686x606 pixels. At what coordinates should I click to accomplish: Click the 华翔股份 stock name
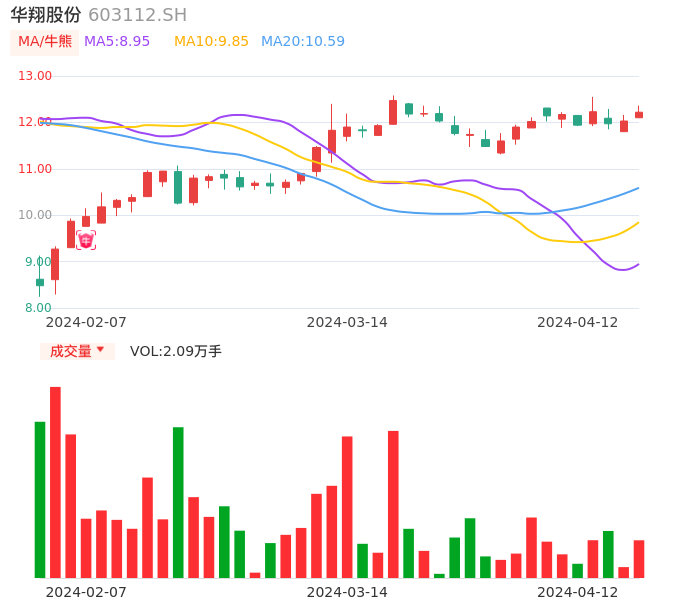click(x=45, y=15)
